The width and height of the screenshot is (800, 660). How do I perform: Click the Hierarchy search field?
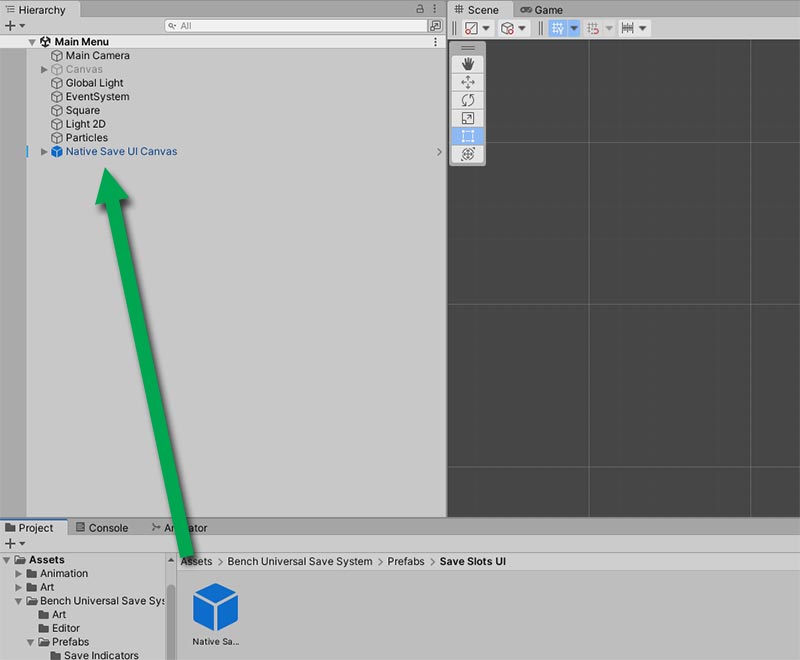coord(300,26)
